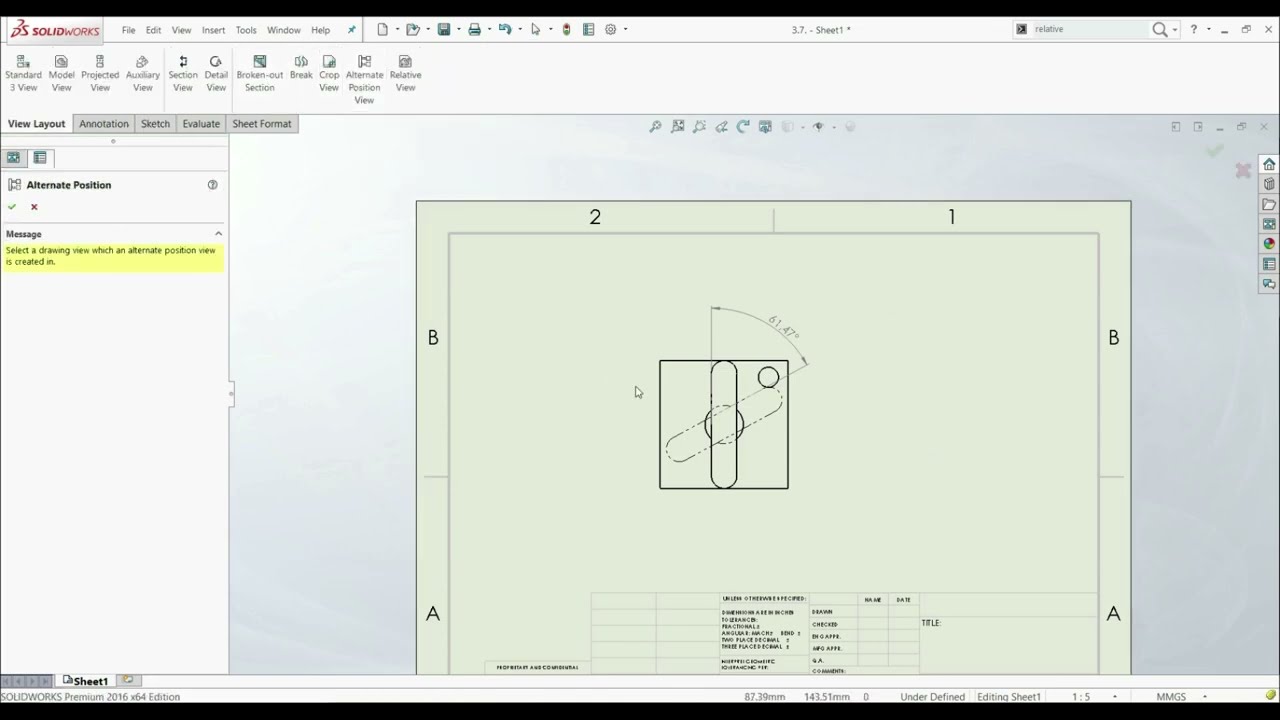Save the drawing with disk icon
The width and height of the screenshot is (1280, 720).
point(444,29)
